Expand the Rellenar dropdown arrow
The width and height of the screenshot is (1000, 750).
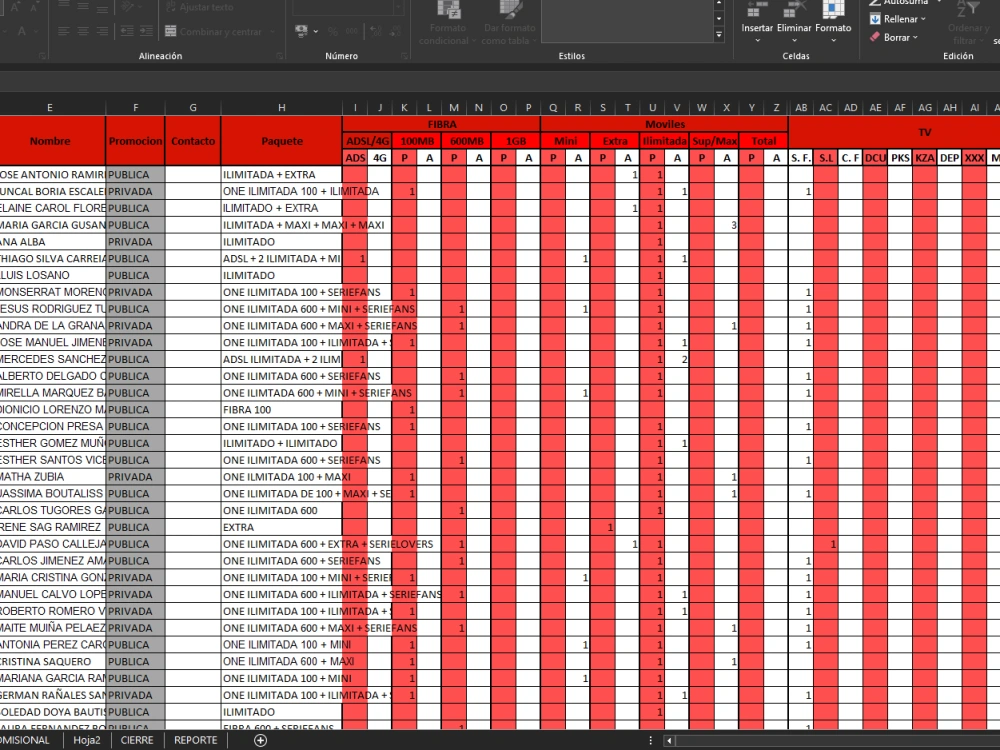point(923,19)
